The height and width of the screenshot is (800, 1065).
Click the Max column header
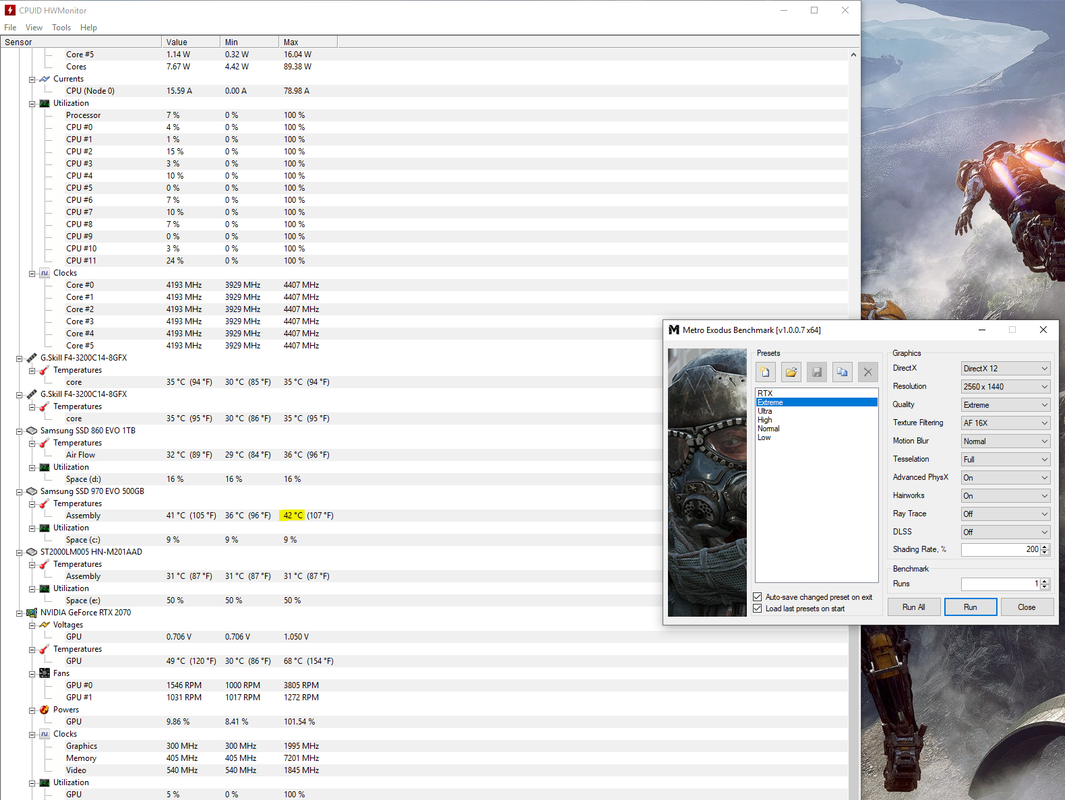(308, 42)
